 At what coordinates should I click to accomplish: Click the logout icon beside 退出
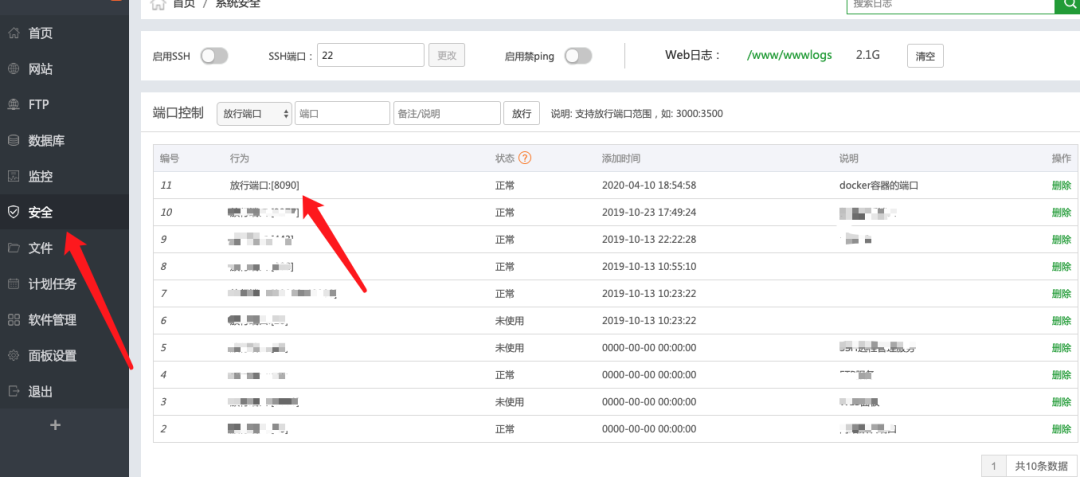click(x=13, y=392)
